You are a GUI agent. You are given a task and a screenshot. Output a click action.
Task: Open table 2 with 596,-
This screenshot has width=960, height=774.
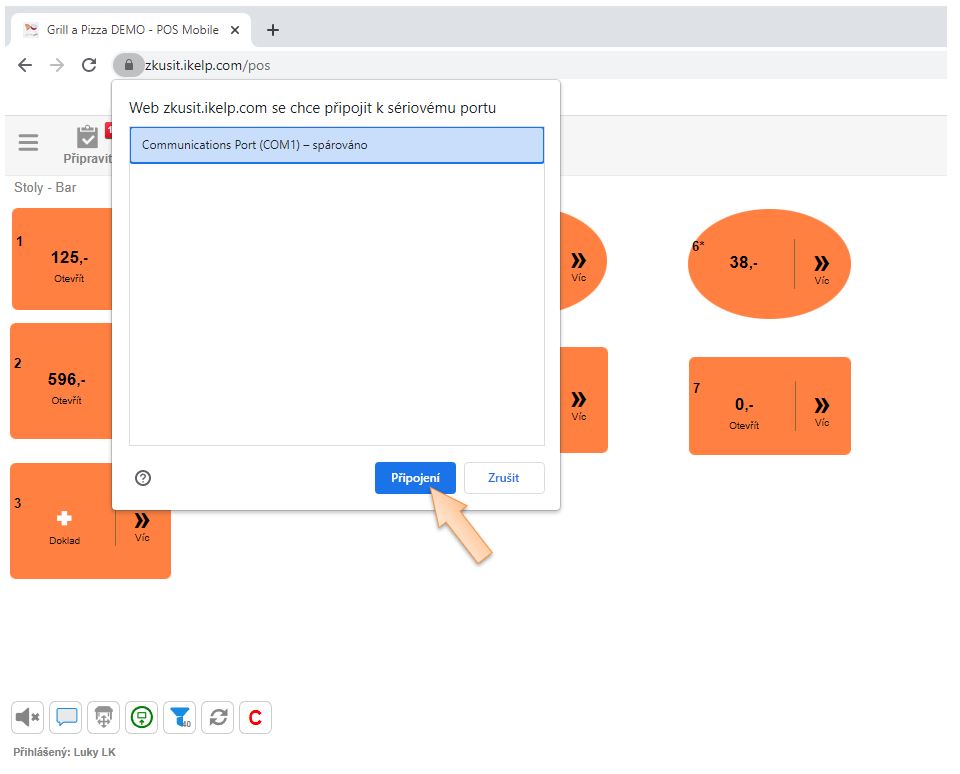[66, 384]
